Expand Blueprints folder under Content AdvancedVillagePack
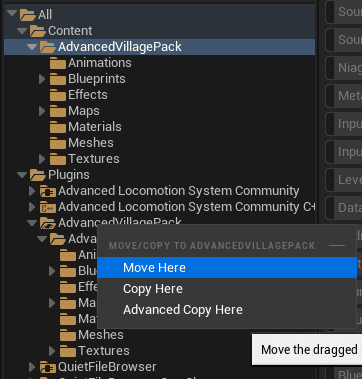 [42, 79]
